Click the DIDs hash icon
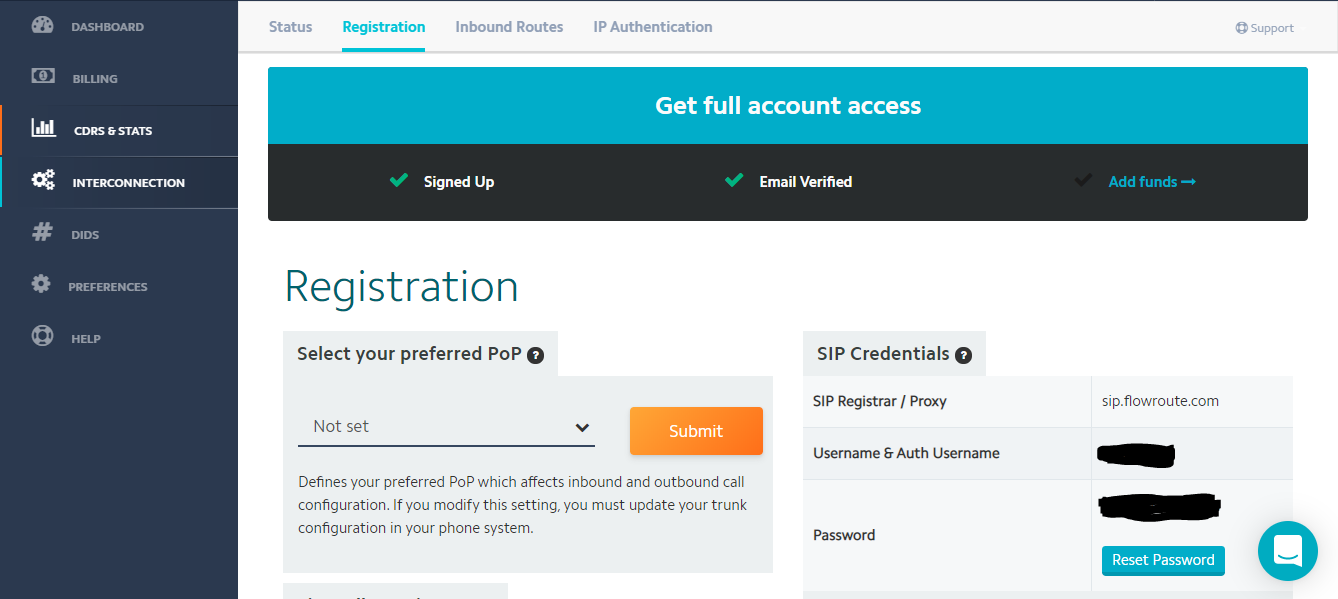 tap(42, 233)
